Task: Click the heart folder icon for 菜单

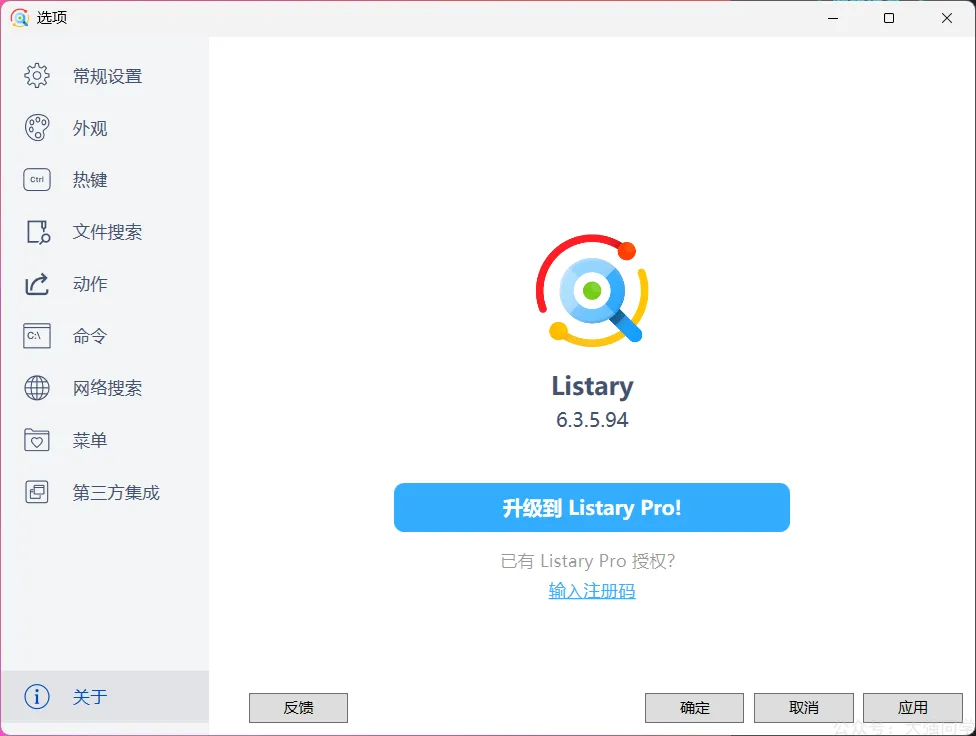Action: click(37, 440)
